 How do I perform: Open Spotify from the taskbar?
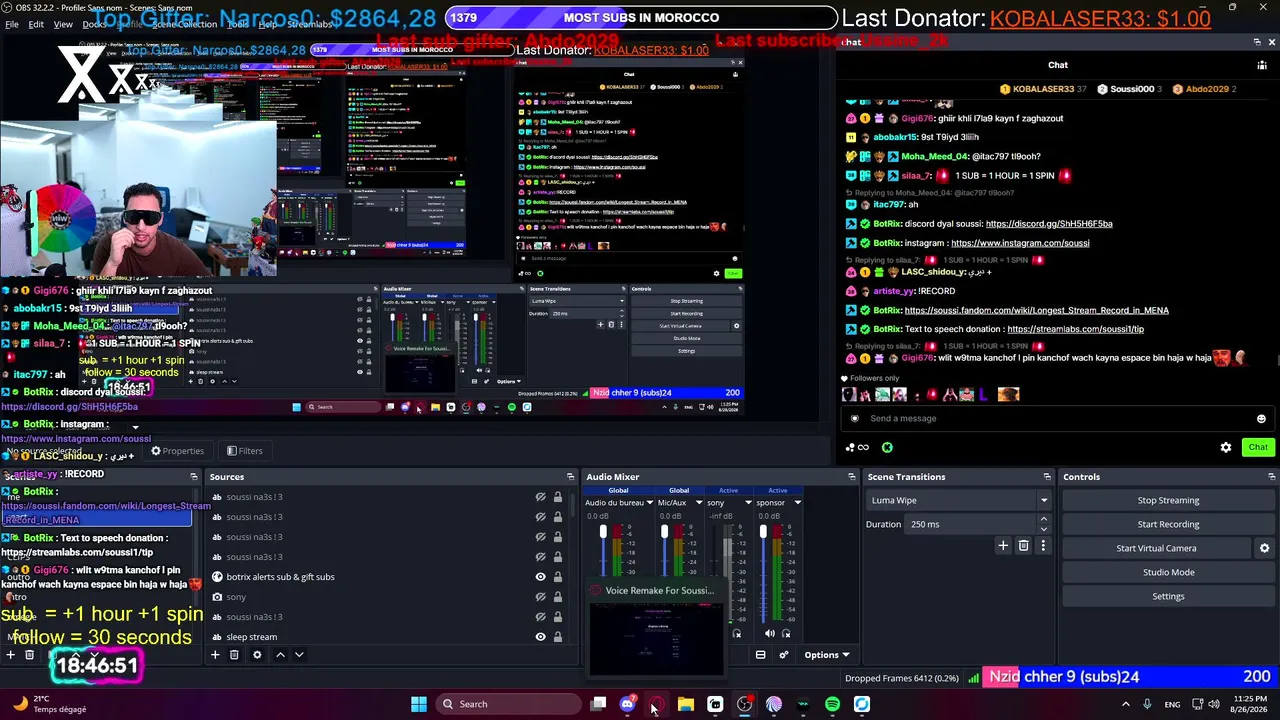(832, 704)
